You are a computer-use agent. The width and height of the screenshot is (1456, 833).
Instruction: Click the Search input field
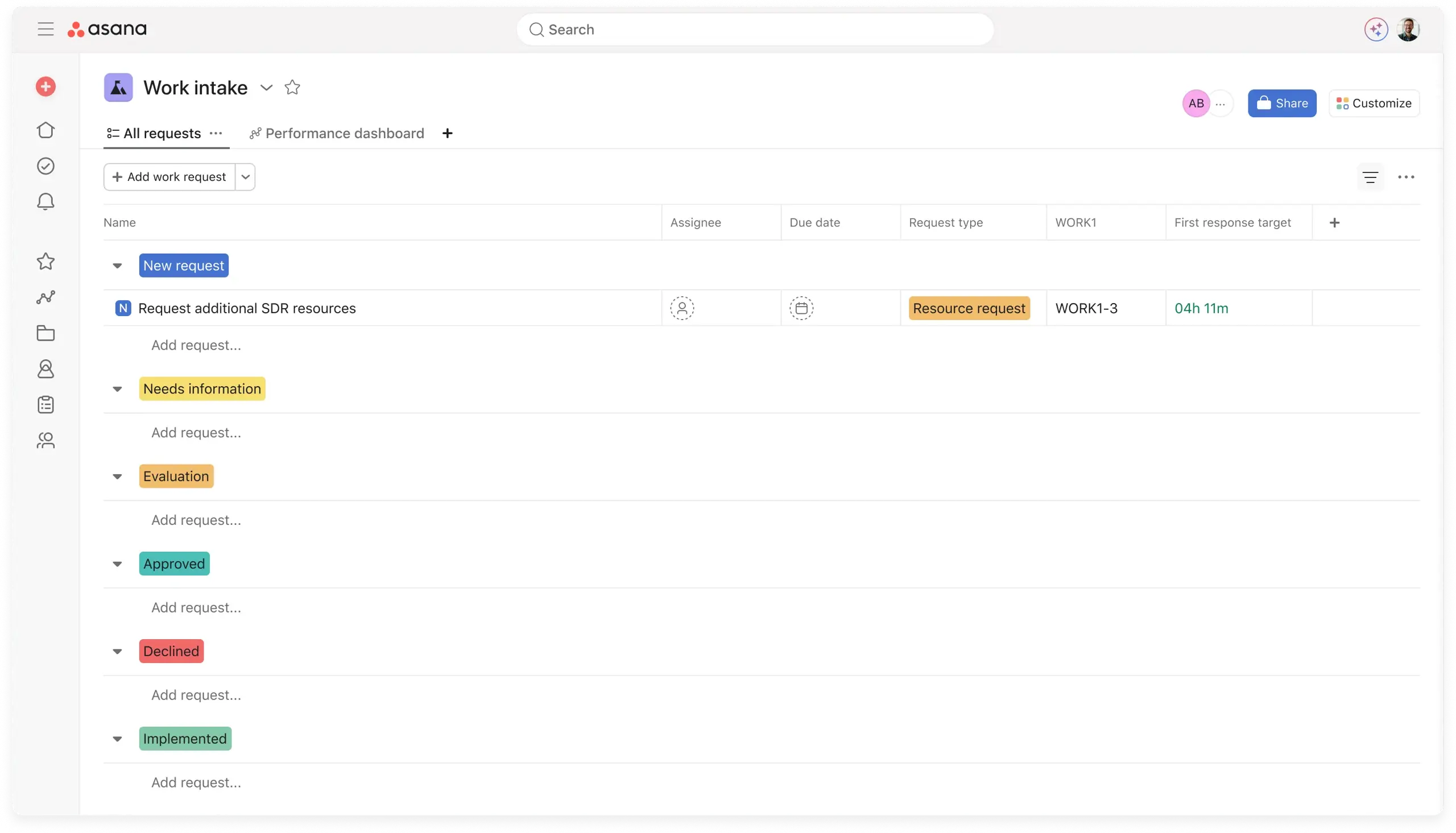[x=754, y=30]
